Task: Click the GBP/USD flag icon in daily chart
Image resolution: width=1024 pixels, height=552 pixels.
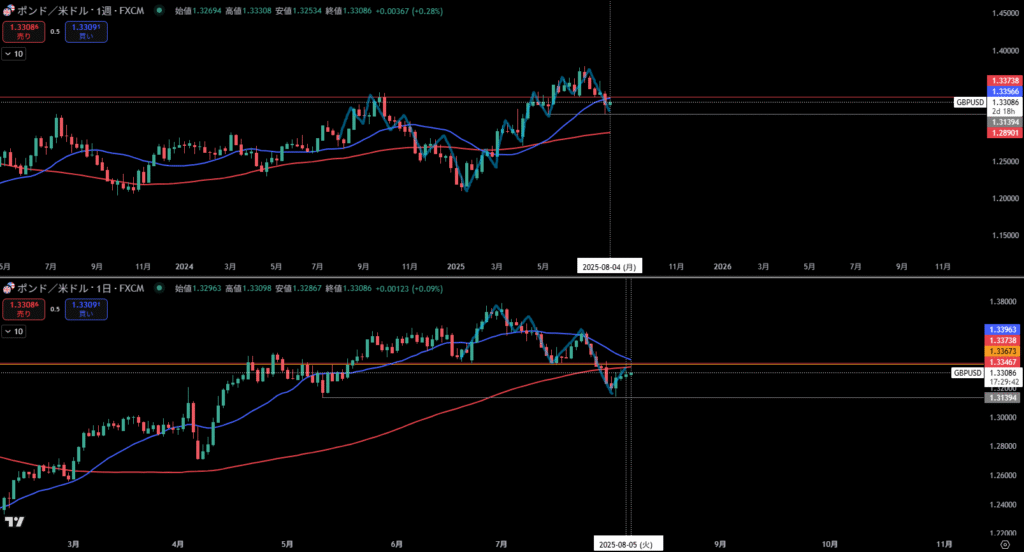Action: 8,288
